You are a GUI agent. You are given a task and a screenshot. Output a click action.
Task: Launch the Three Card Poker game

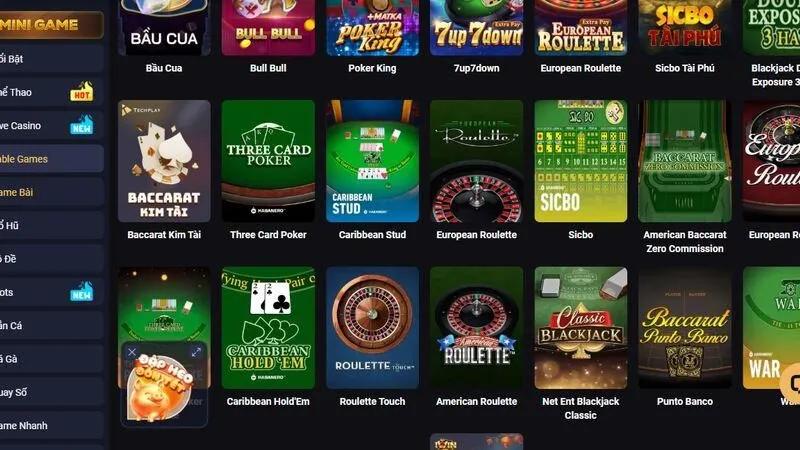click(268, 161)
